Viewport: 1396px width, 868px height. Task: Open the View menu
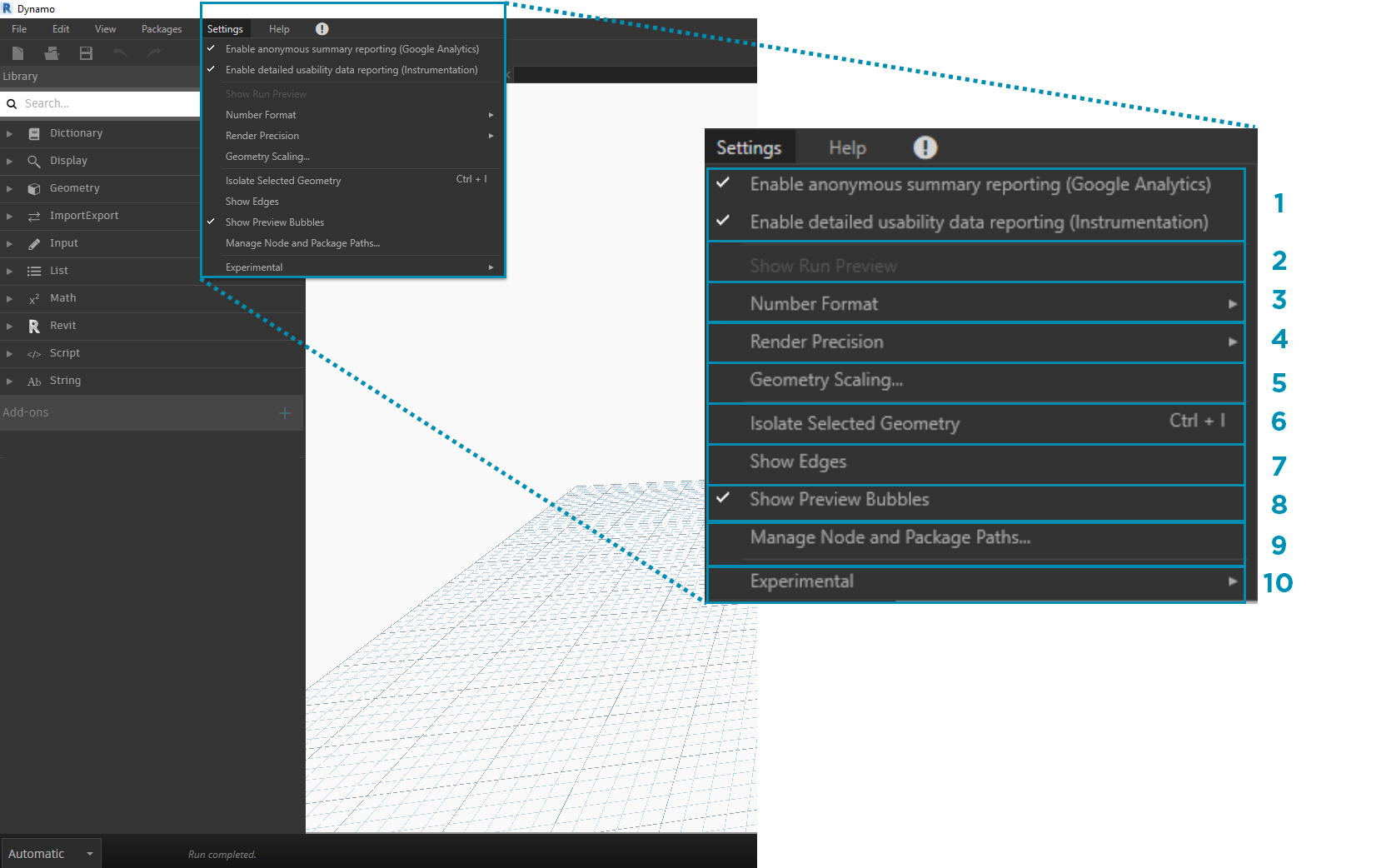[x=105, y=29]
